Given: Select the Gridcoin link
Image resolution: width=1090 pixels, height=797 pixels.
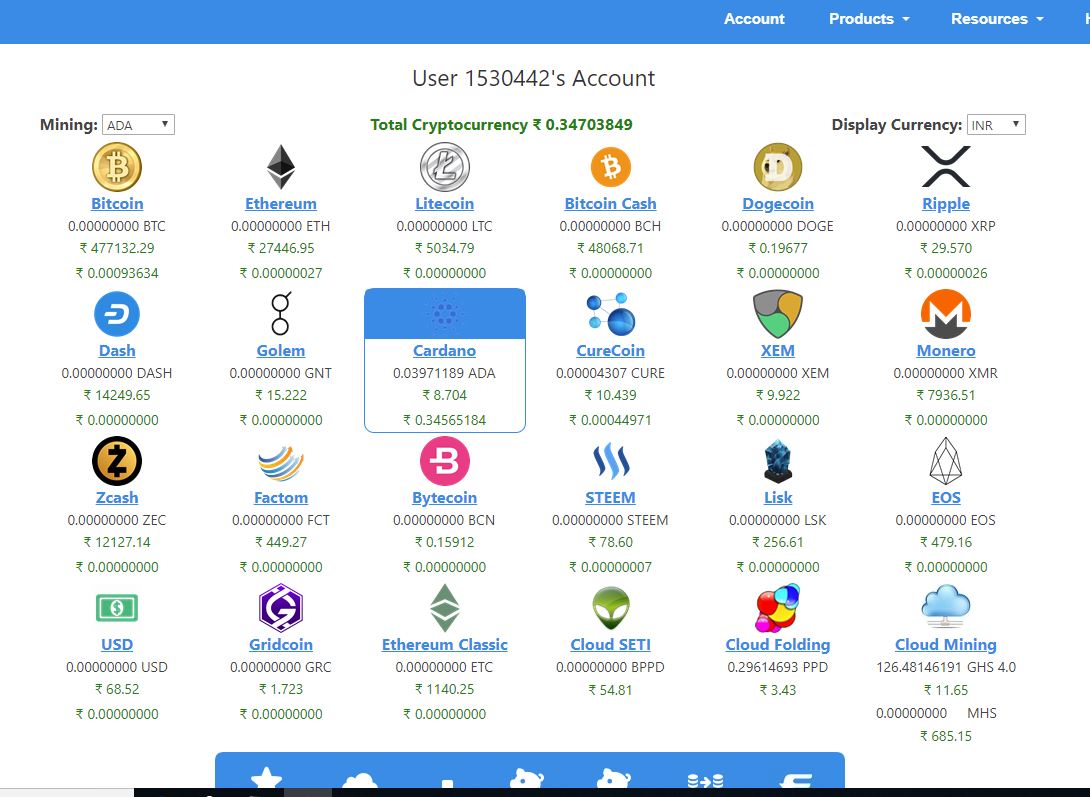Looking at the screenshot, I should tap(281, 644).
